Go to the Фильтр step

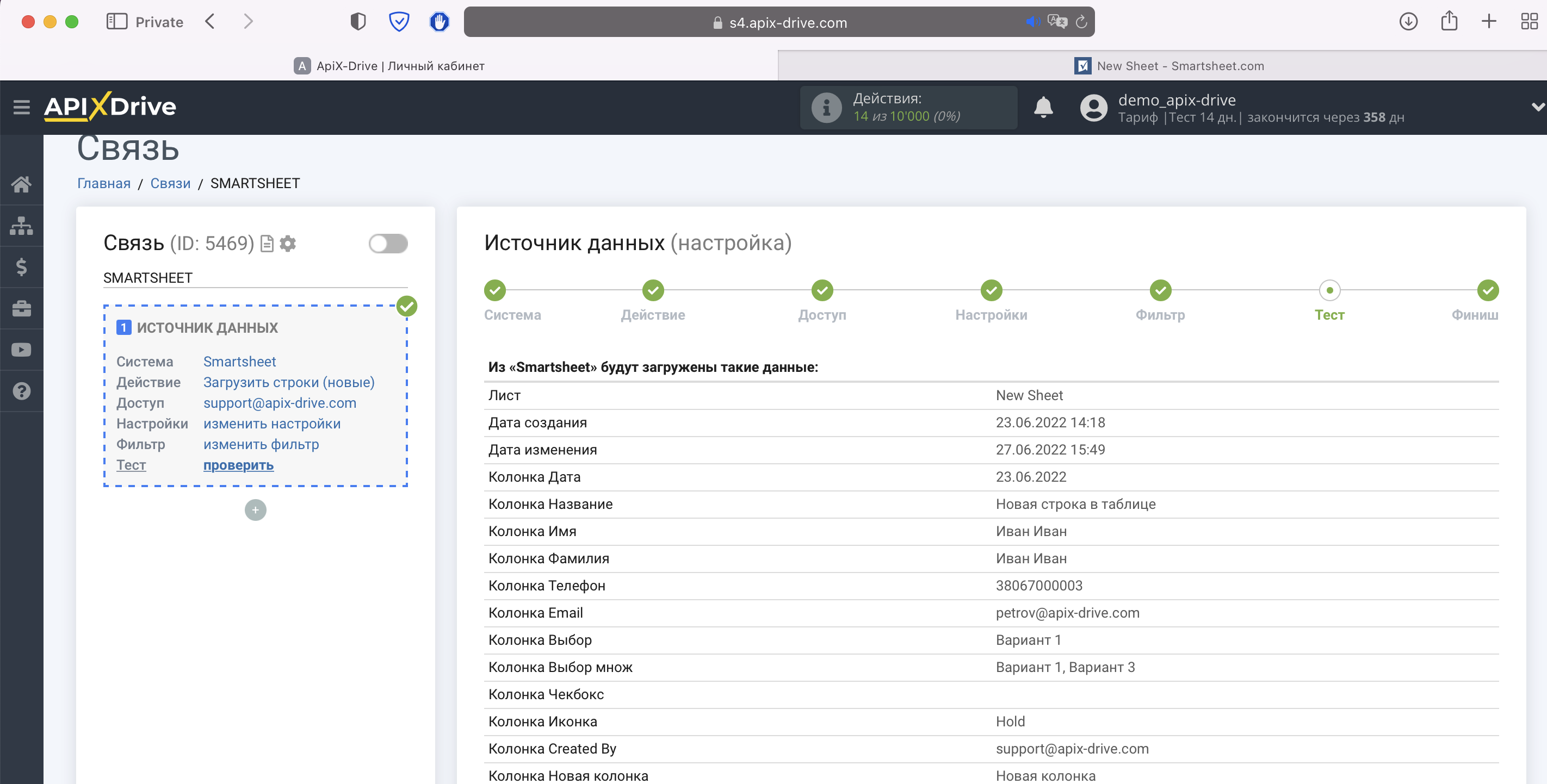coord(1160,290)
